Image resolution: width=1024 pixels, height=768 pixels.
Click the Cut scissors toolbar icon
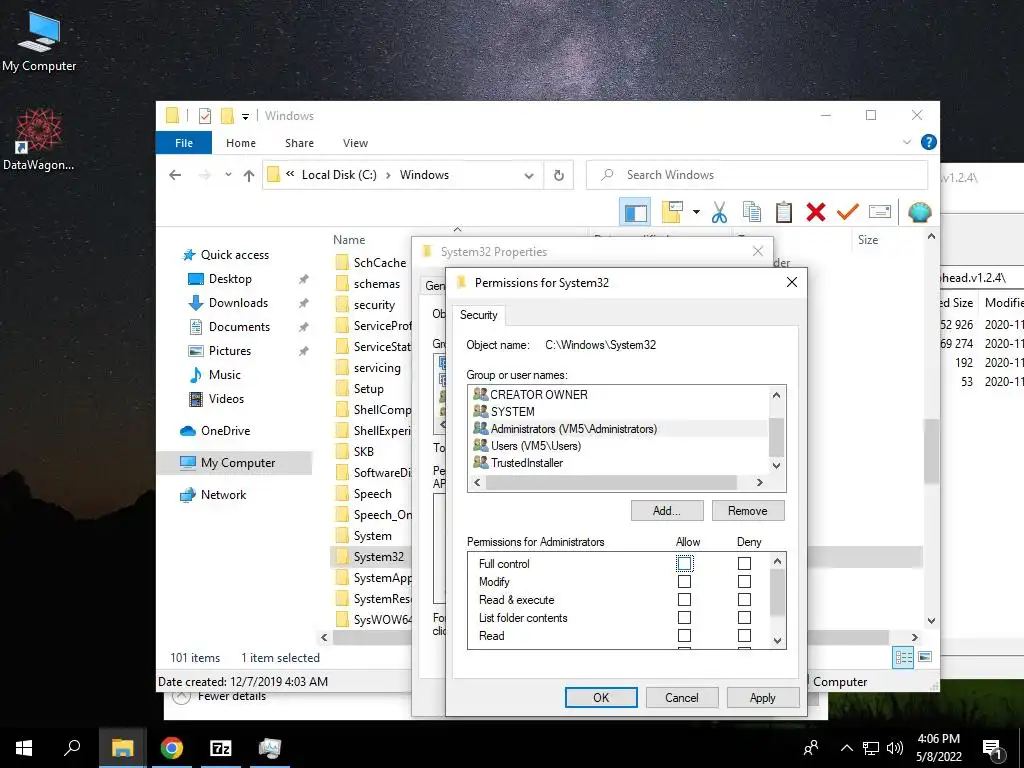(719, 212)
